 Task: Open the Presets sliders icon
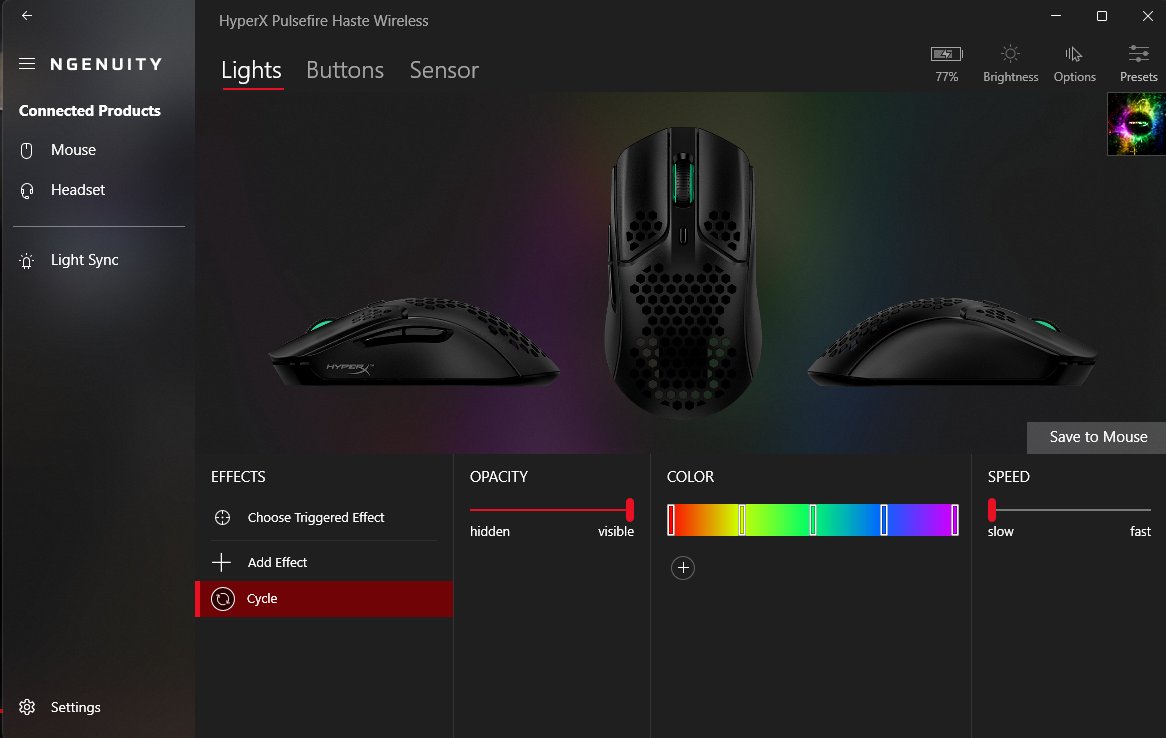(x=1138, y=54)
